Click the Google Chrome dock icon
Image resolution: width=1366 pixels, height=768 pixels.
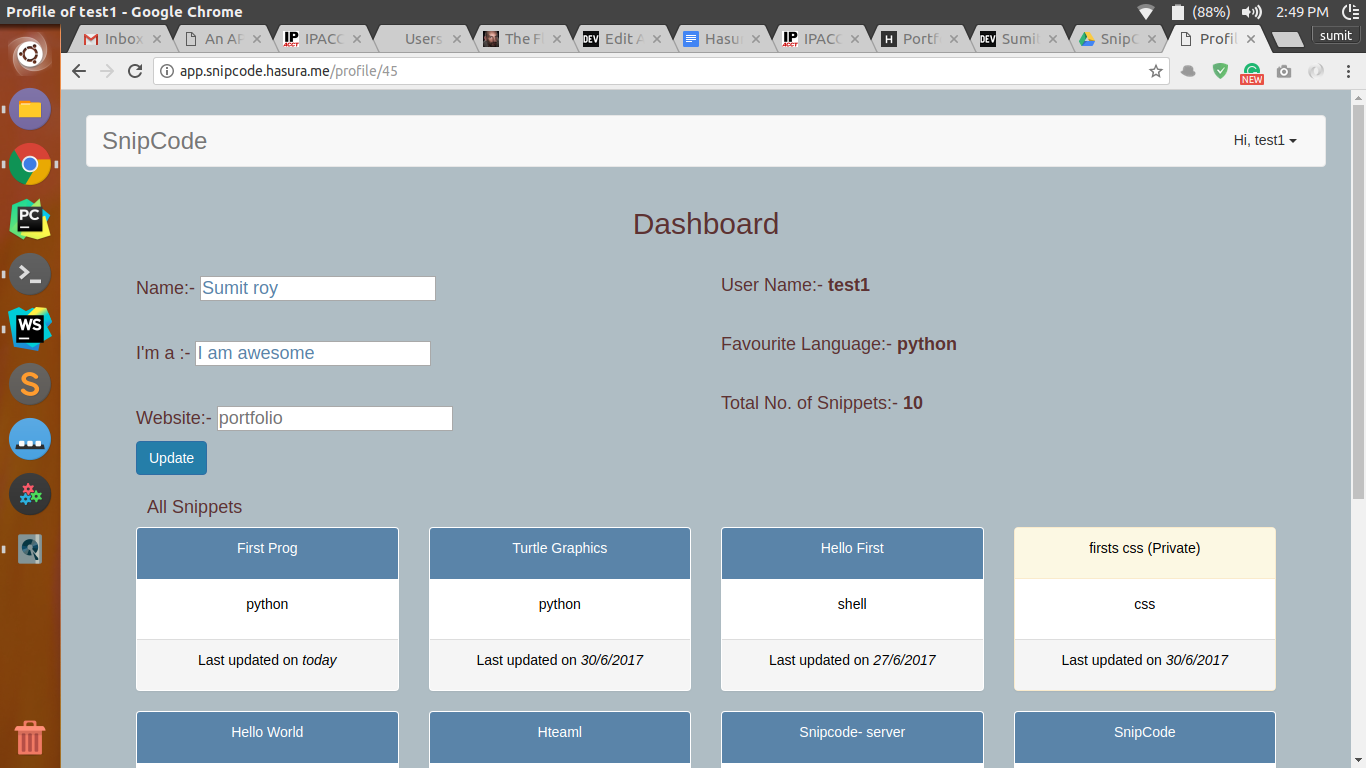tap(30, 164)
